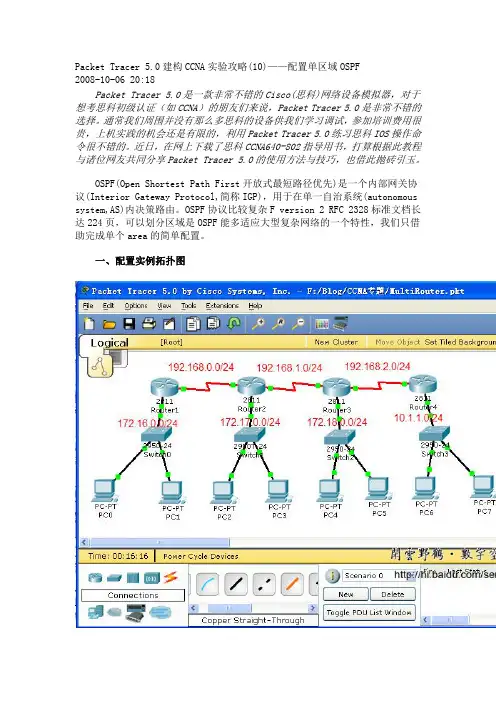Choose the Copper Straight-Through black cable
Screen dimensions: 496x702
(x=235, y=584)
